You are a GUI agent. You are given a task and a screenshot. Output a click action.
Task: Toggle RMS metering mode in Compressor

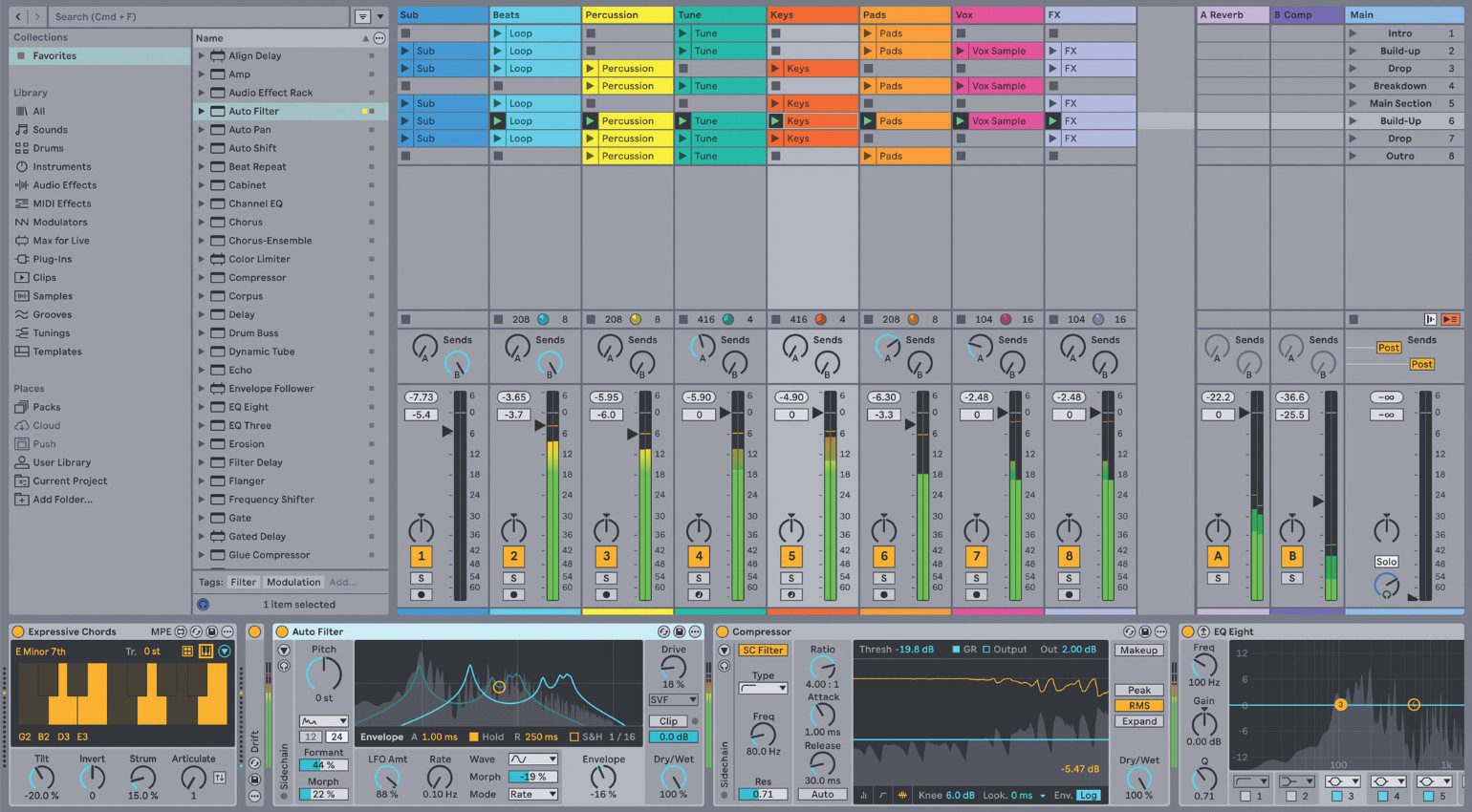(x=1138, y=705)
